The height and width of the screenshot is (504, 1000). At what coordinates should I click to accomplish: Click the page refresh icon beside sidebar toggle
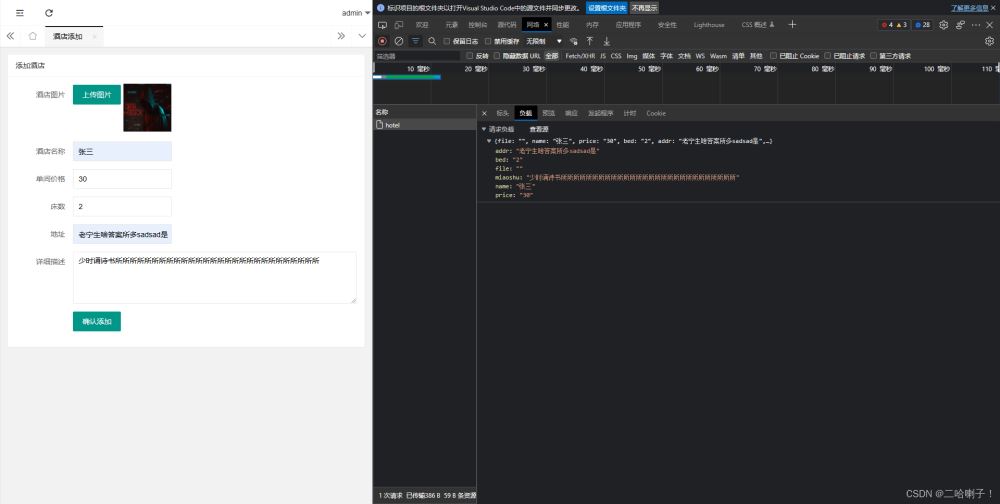49,13
